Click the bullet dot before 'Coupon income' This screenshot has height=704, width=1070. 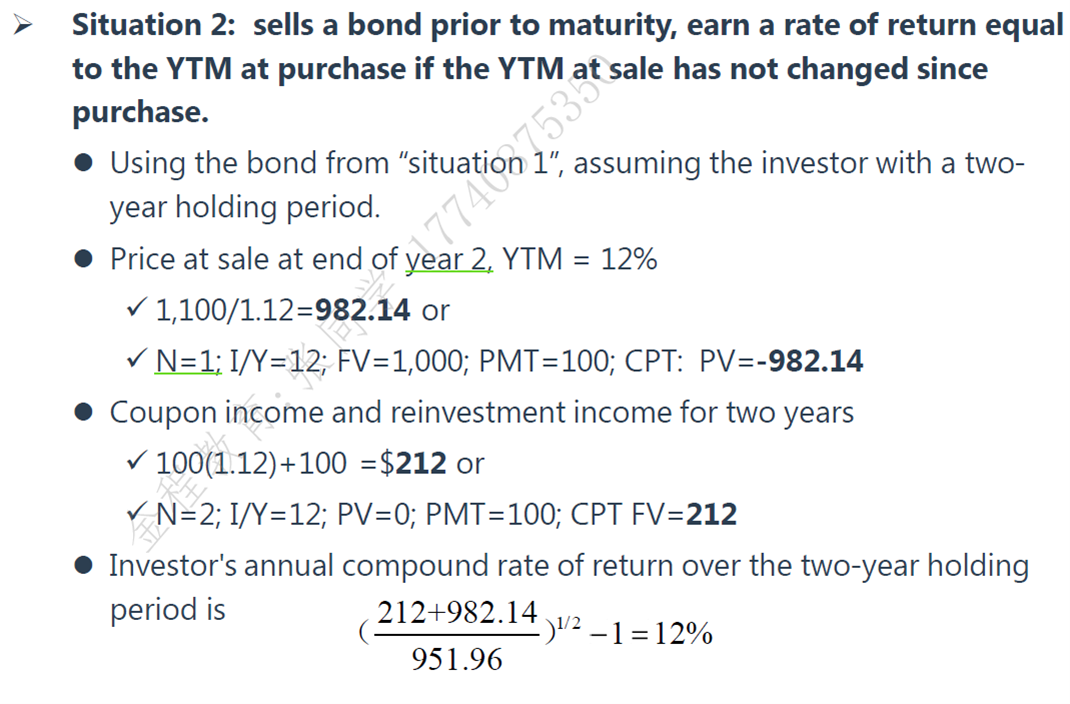coord(84,413)
